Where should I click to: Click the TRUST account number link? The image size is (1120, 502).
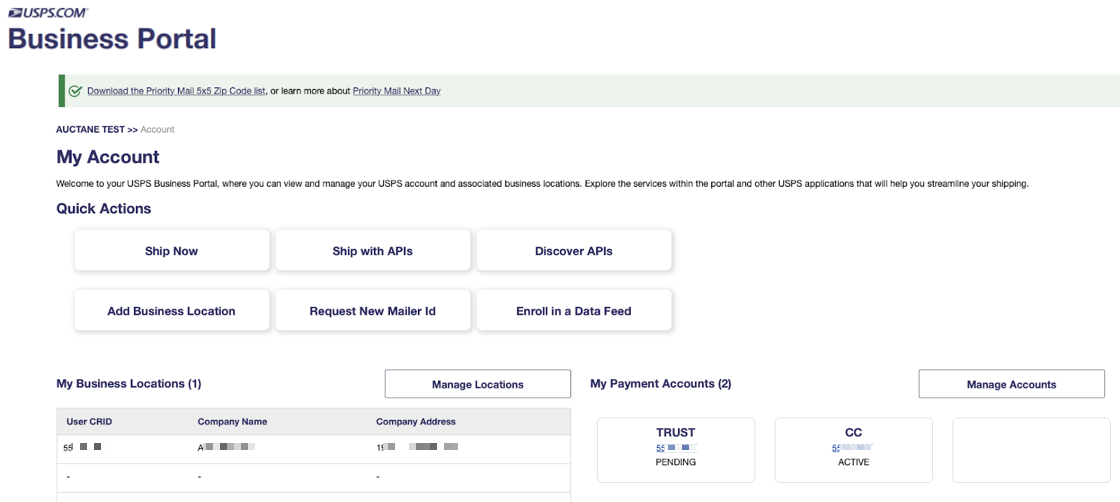(676, 448)
